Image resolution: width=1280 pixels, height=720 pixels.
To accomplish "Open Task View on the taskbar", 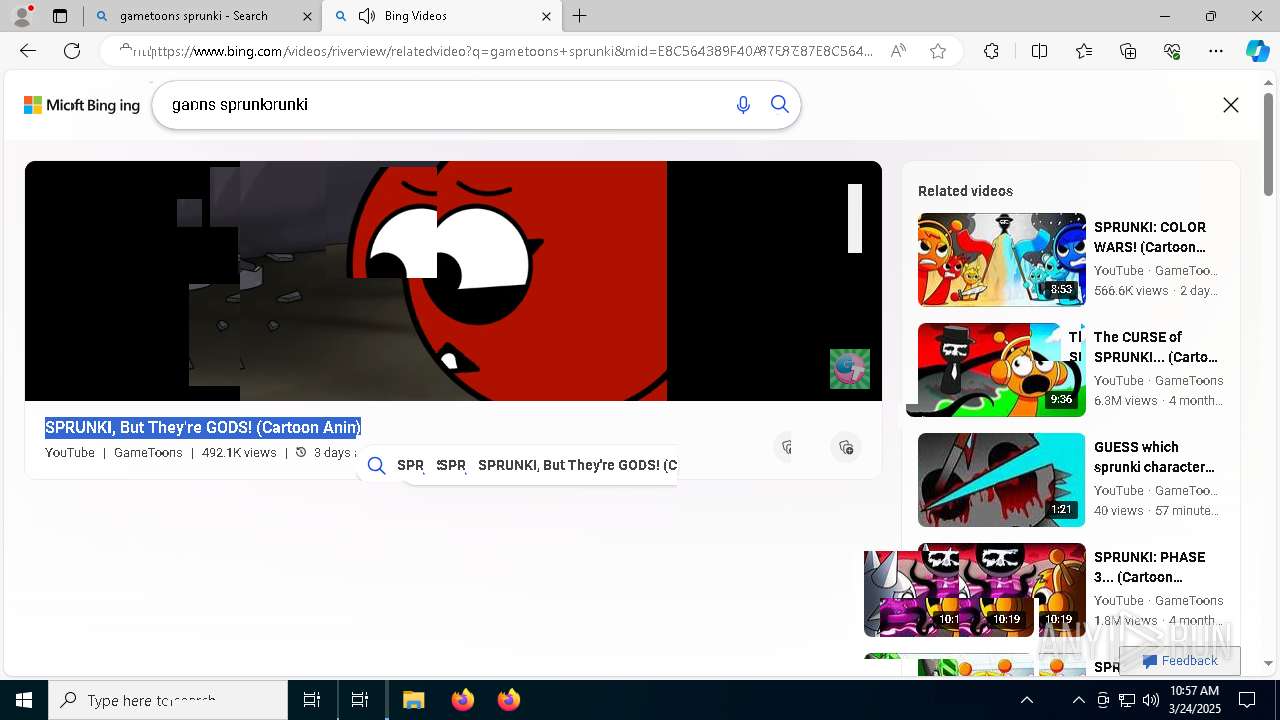I will point(312,700).
